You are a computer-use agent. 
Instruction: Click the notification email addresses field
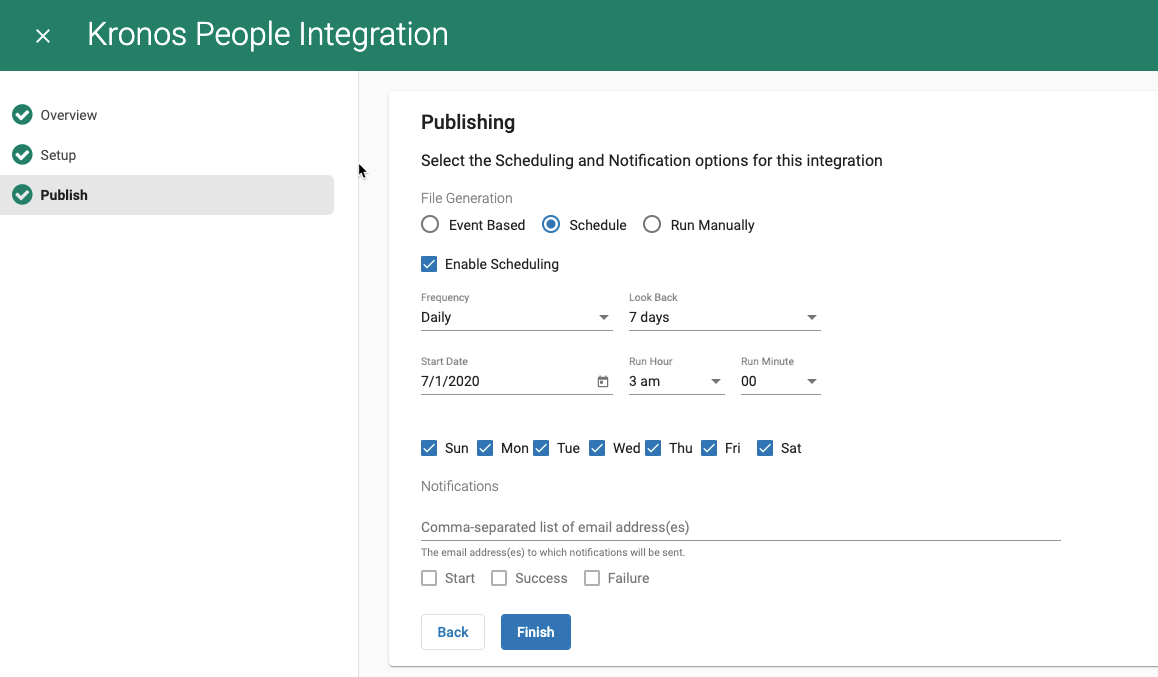[x=741, y=527]
